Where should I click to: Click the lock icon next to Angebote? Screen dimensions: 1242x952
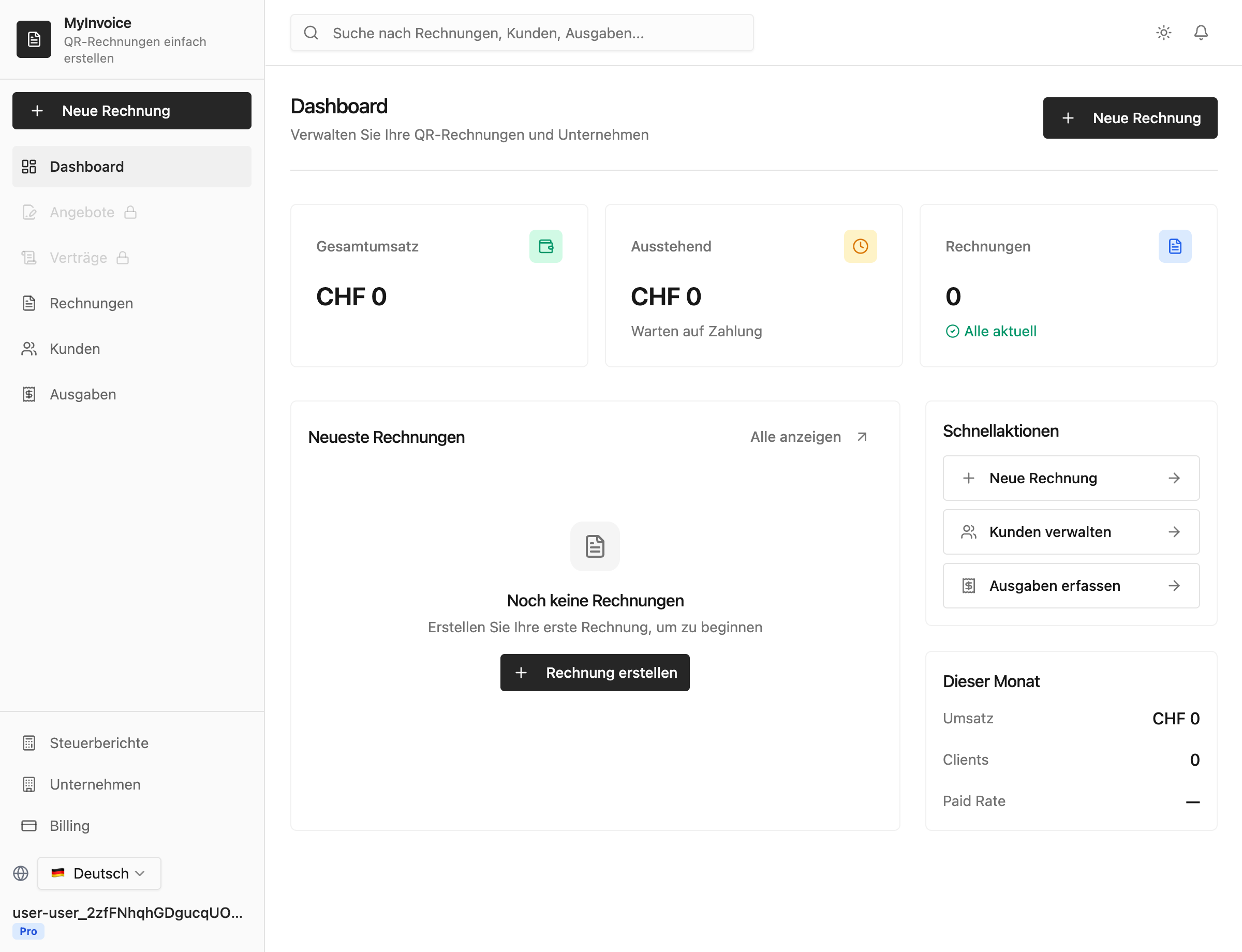click(130, 212)
